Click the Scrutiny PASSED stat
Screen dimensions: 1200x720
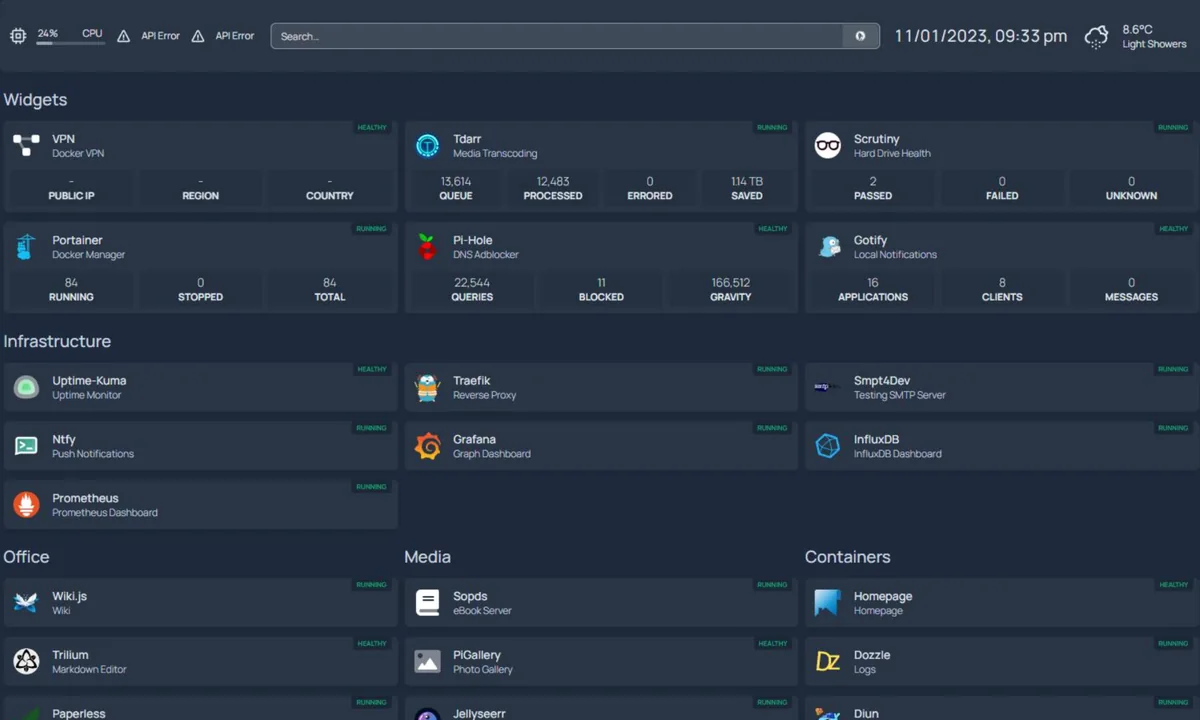pyautogui.click(x=873, y=188)
